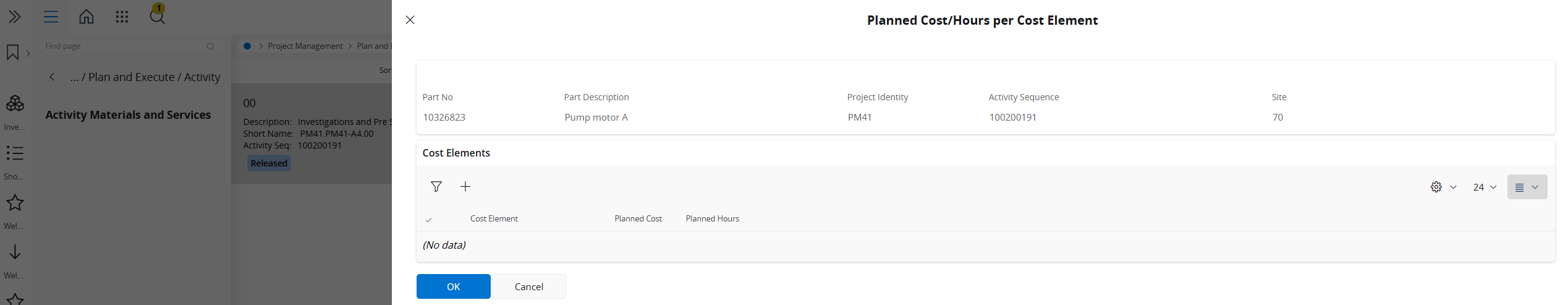Toggle the hamburger navigation menu
Viewport: 1568px width, 305px height.
click(x=51, y=17)
